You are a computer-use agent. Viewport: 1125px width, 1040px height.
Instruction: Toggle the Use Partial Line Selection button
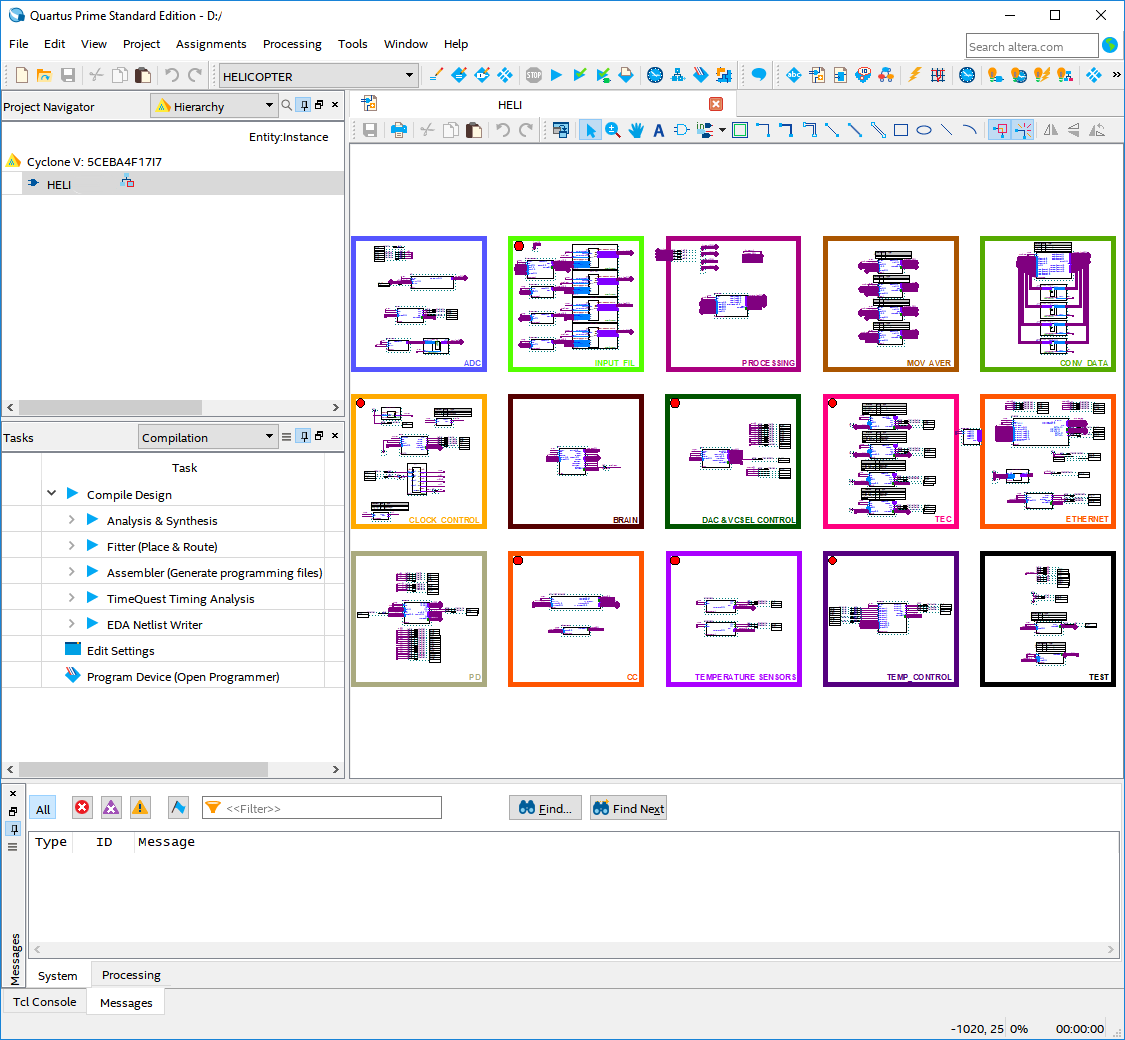(x=1023, y=130)
